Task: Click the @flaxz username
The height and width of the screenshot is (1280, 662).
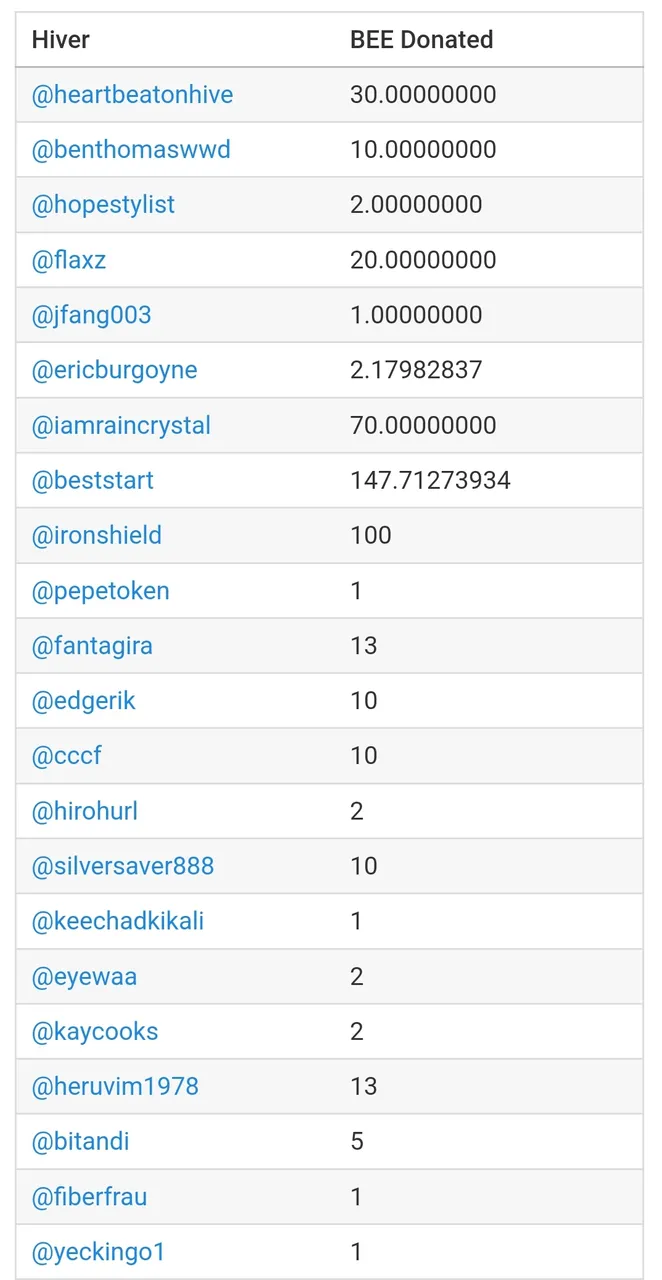Action: [69, 260]
